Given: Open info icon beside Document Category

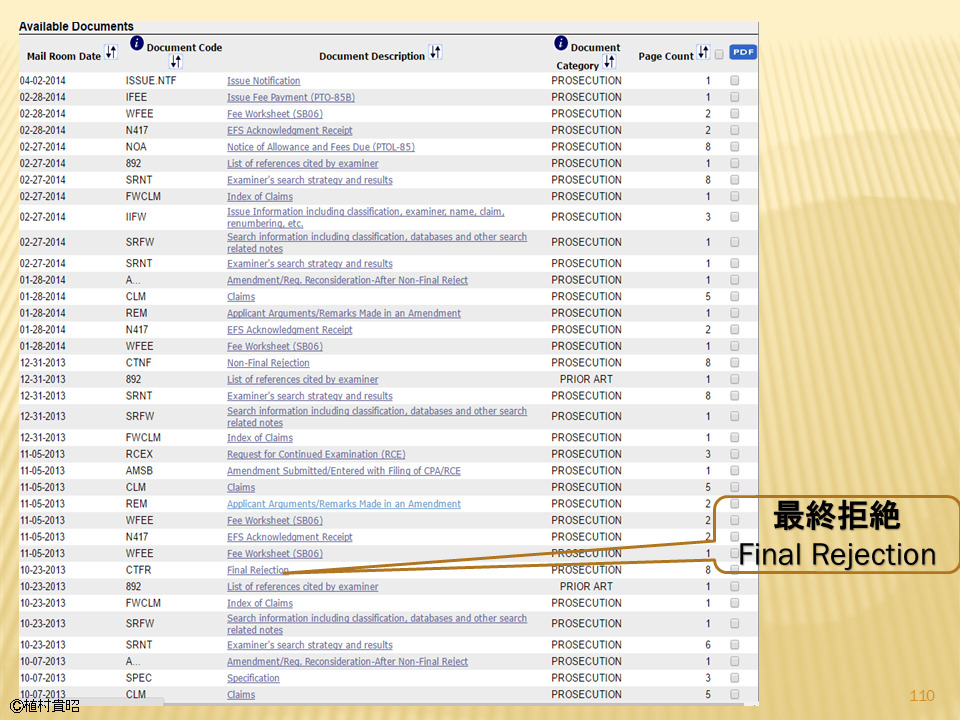Looking at the screenshot, I should pos(561,43).
